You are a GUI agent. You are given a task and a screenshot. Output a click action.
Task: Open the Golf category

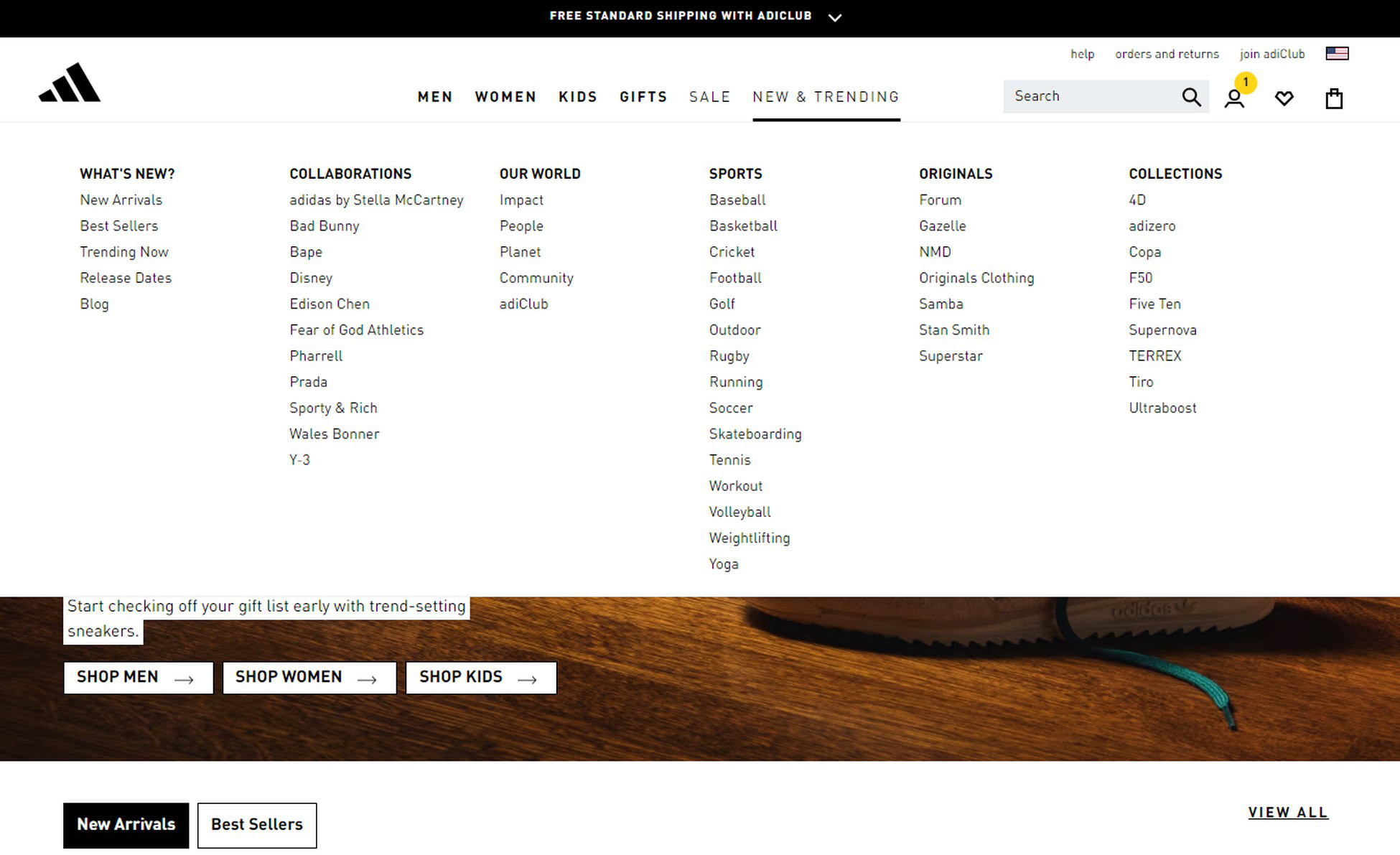tap(722, 304)
